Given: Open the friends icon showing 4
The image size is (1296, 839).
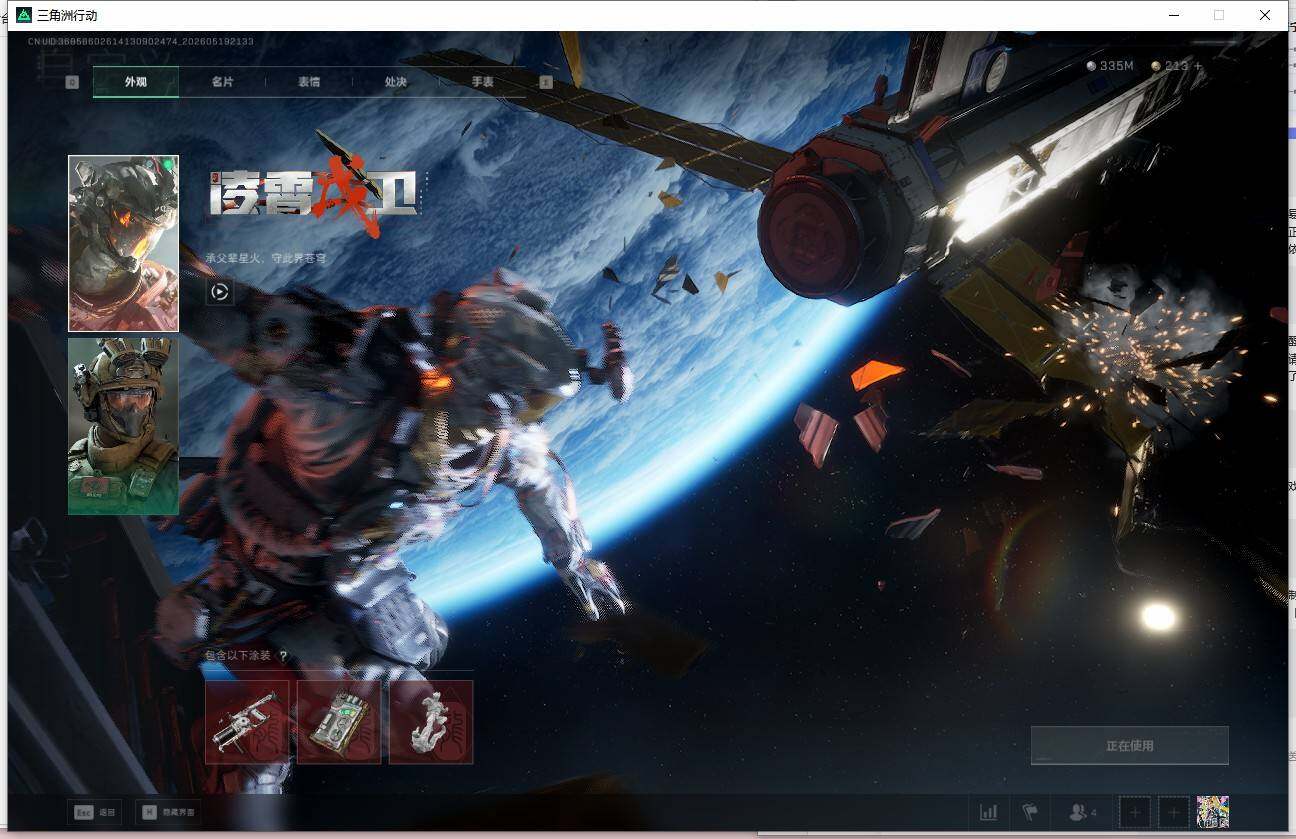Looking at the screenshot, I should [1083, 812].
